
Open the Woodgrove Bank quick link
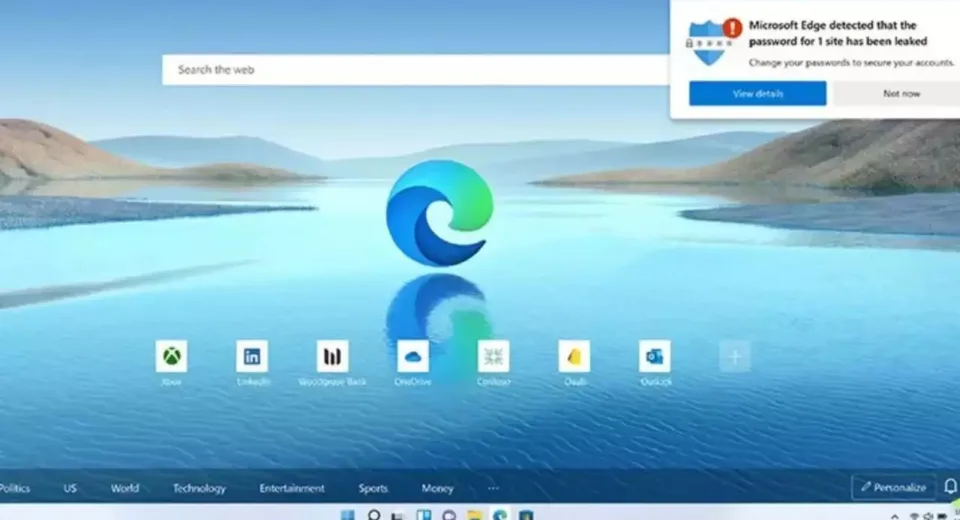(332, 357)
